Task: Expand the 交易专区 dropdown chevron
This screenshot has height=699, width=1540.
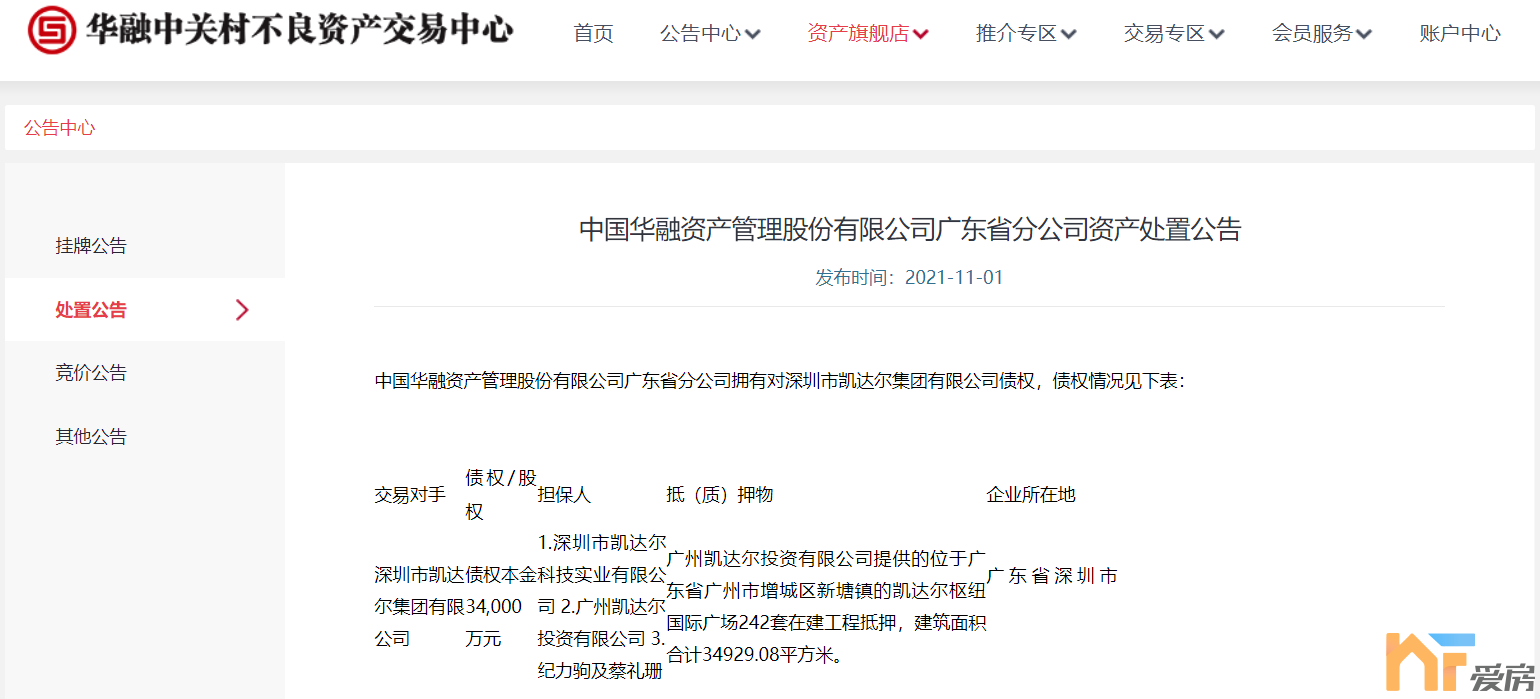Action: coord(1217,35)
